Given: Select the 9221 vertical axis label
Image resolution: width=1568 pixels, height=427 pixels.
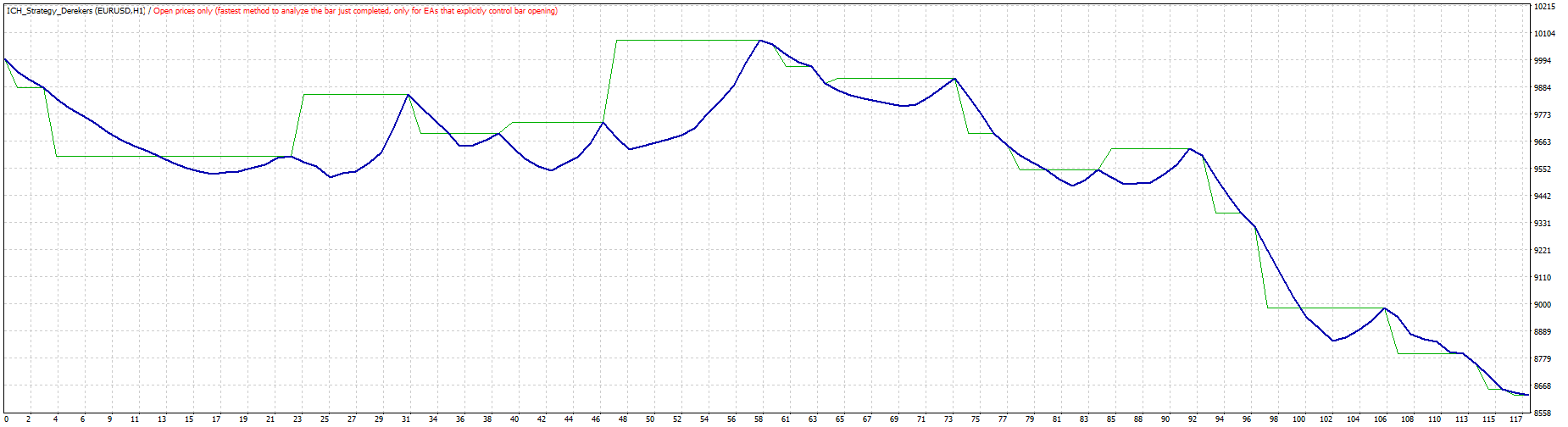Looking at the screenshot, I should click(x=1543, y=251).
